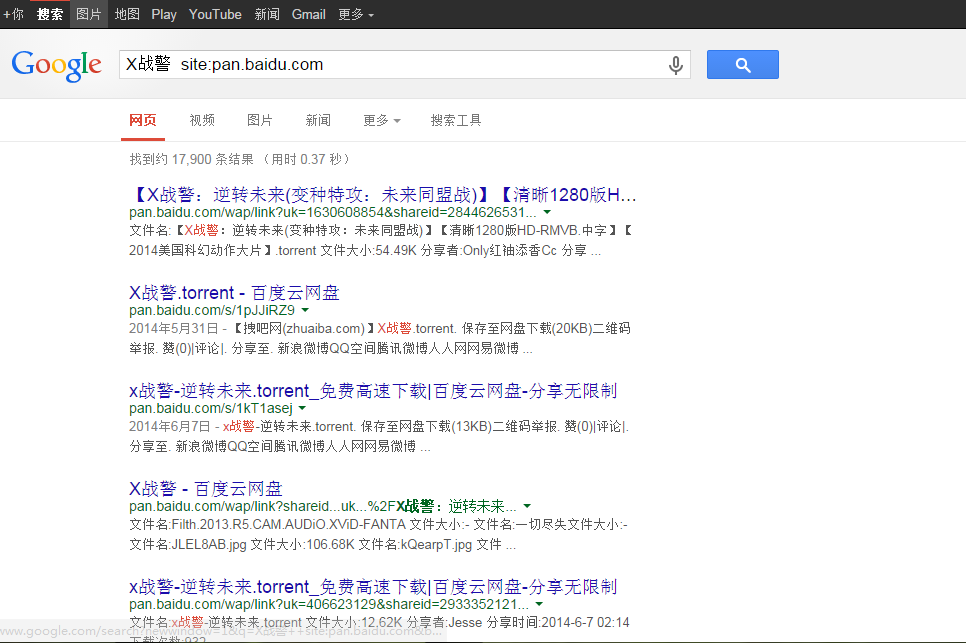The width and height of the screenshot is (966, 643).
Task: Open Gmail from the top bar
Action: tap(308, 14)
